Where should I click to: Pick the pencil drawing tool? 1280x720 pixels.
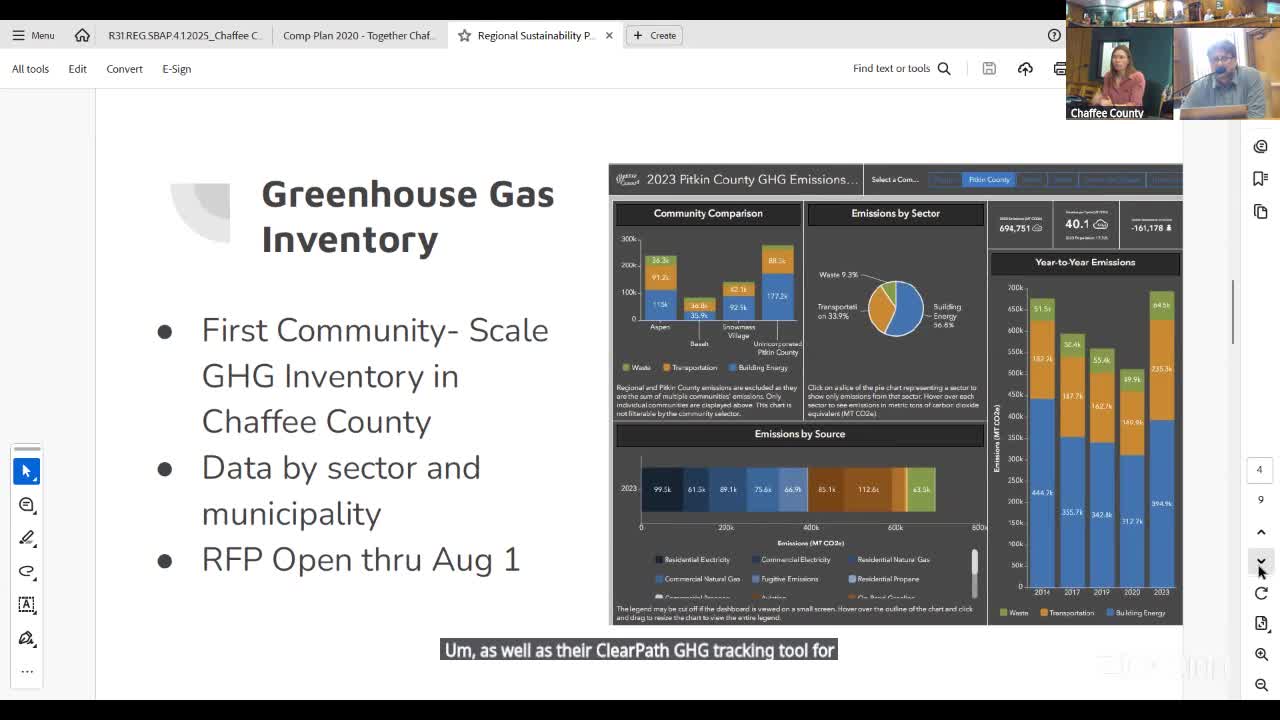pyautogui.click(x=27, y=538)
